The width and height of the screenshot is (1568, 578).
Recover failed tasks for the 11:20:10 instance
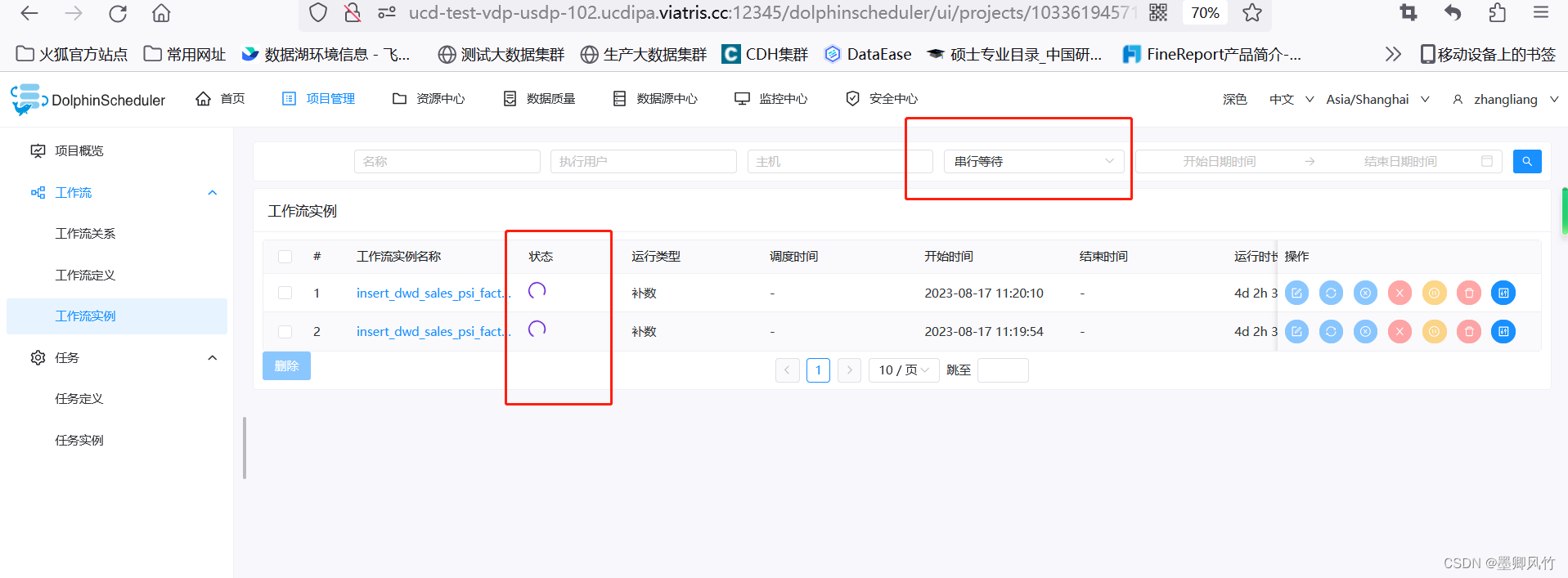[x=1365, y=293]
